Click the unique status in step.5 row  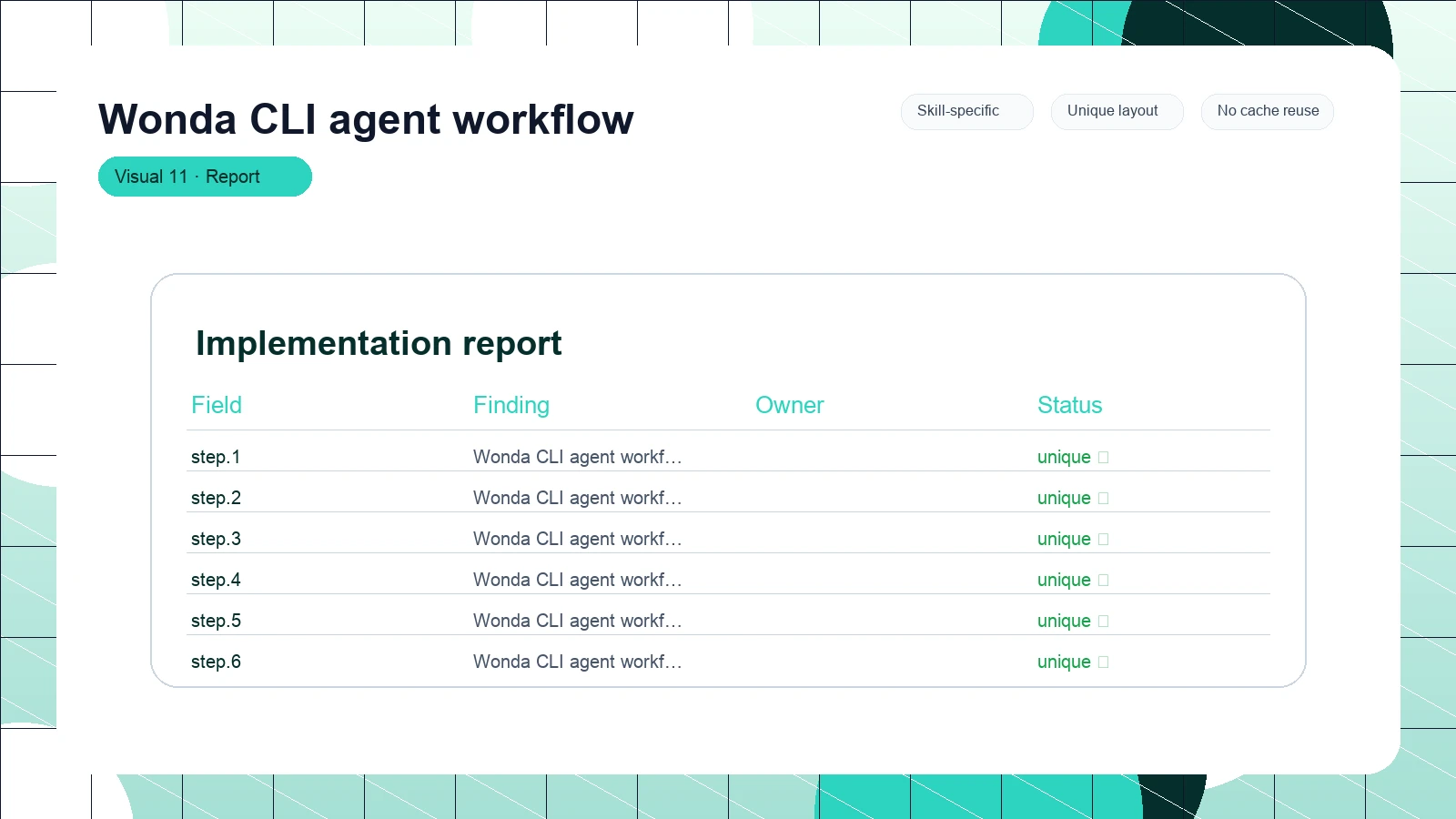(x=1064, y=621)
